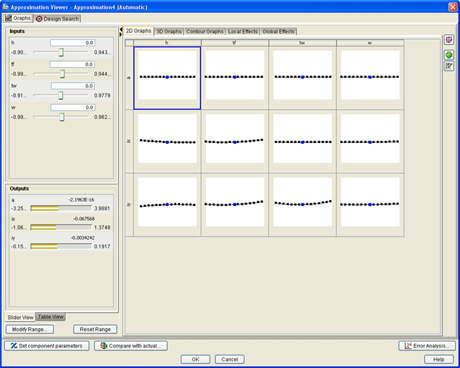Select the ix versus h graph cell
The image size is (460, 368).
[167, 141]
